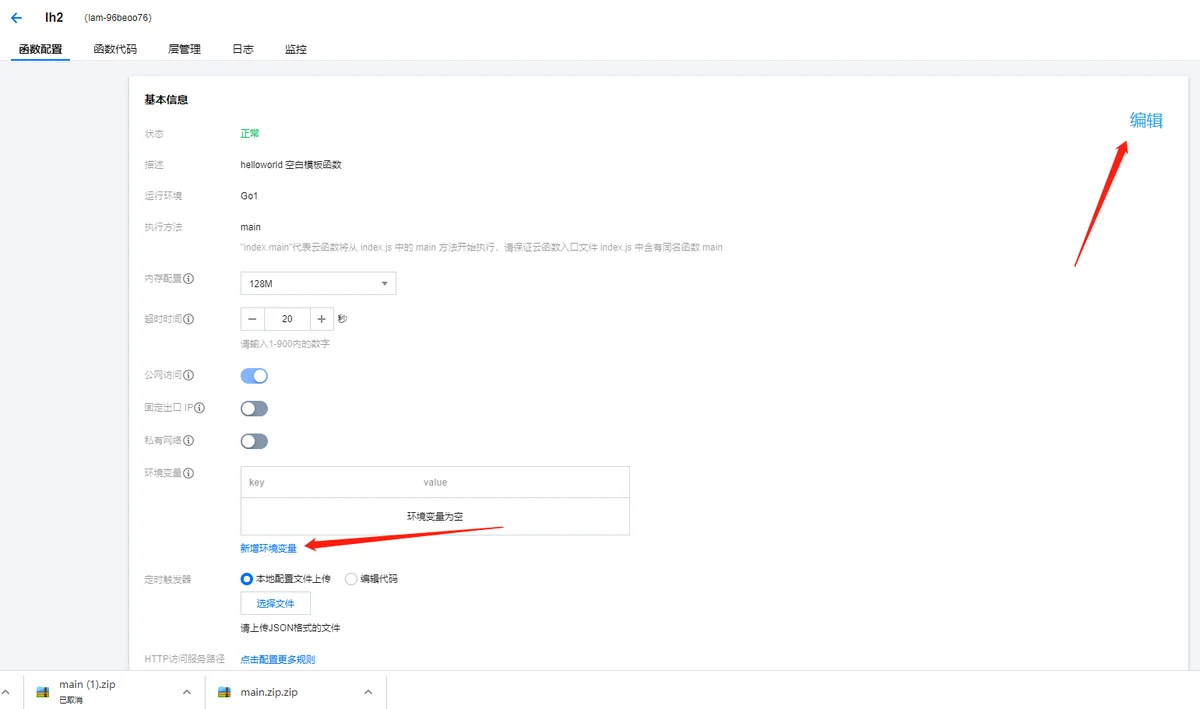Turn on the 私有网络 toggle

254,441
